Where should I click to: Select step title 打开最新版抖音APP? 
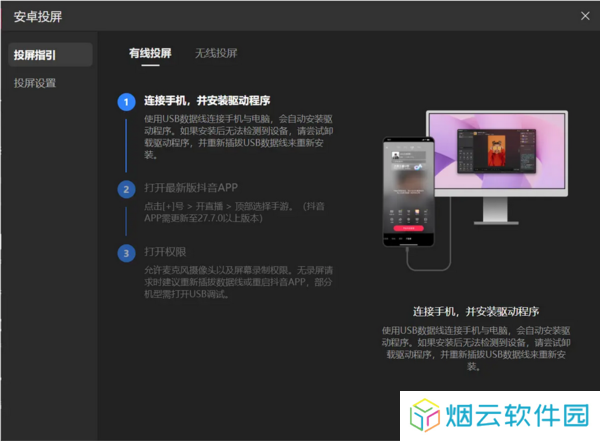coord(191,188)
